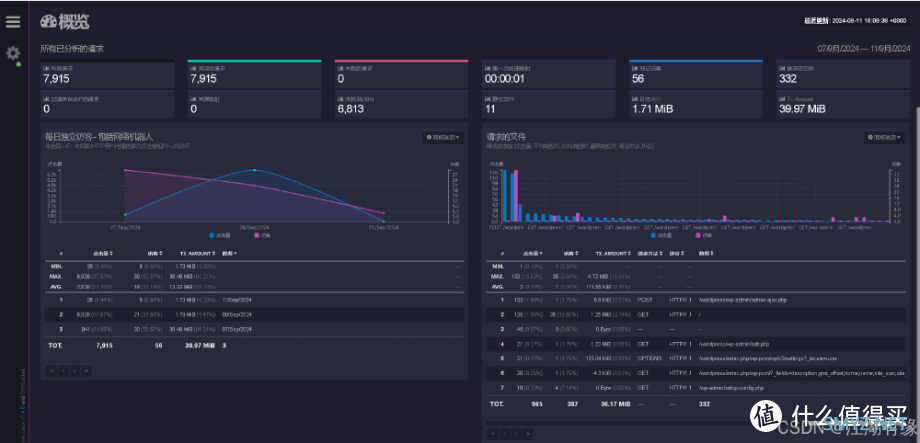920x443 pixels.
Task: Go to first page in 每日独立访客 table
Action: click(x=52, y=370)
